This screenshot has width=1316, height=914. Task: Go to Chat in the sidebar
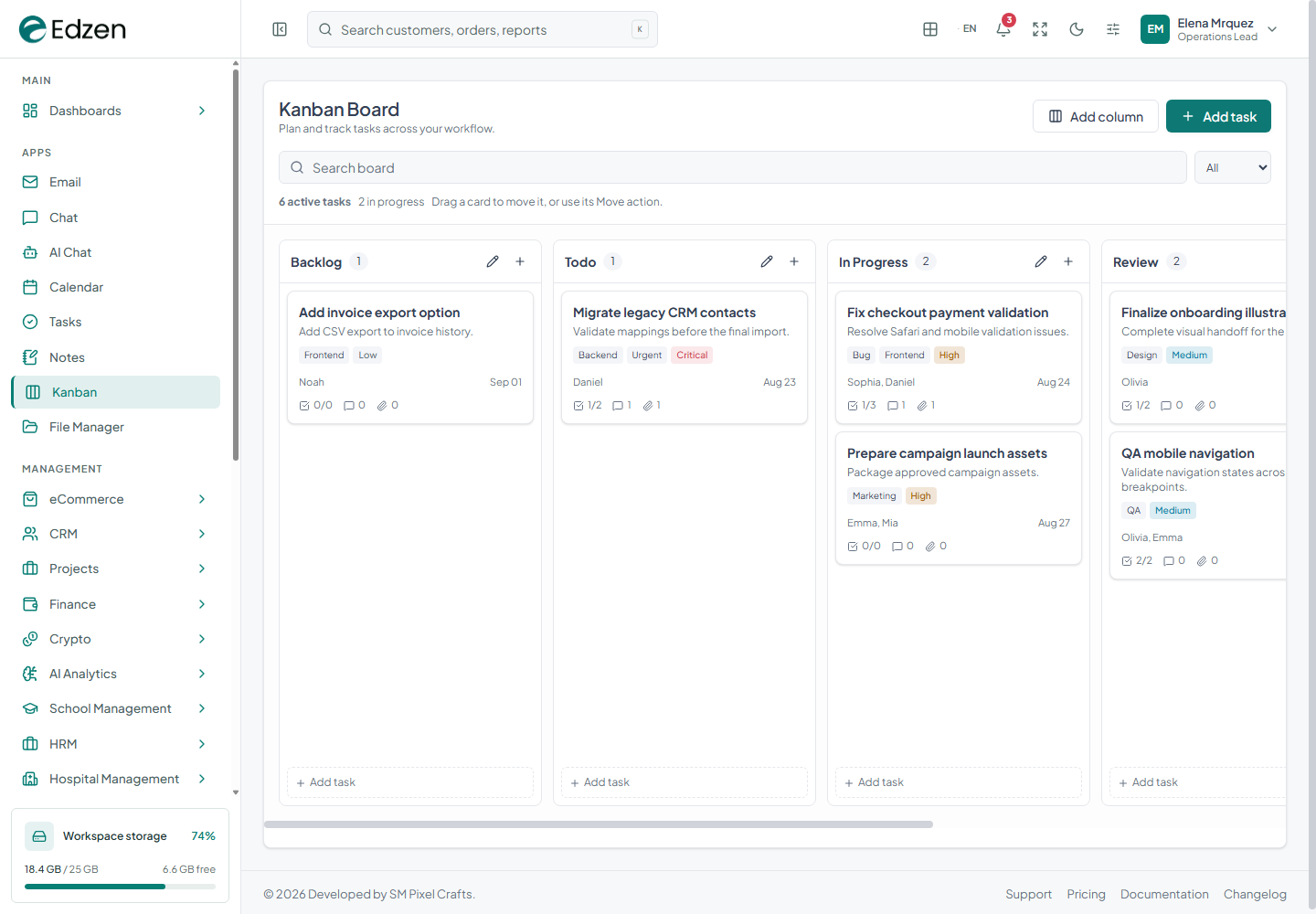coord(115,218)
